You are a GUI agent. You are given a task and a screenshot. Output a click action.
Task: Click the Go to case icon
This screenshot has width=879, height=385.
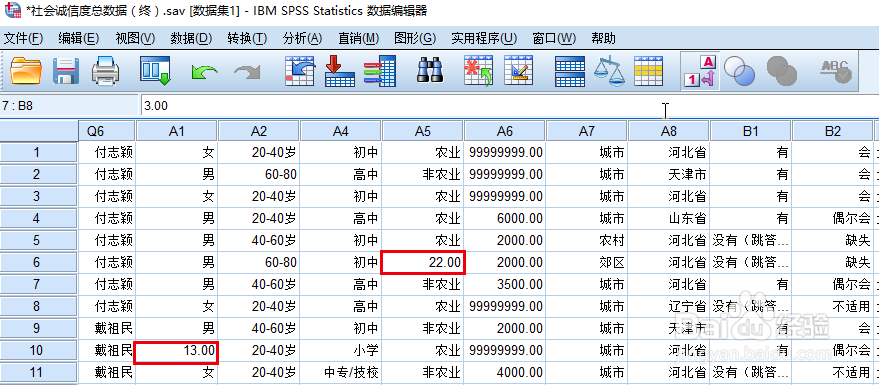coord(300,71)
